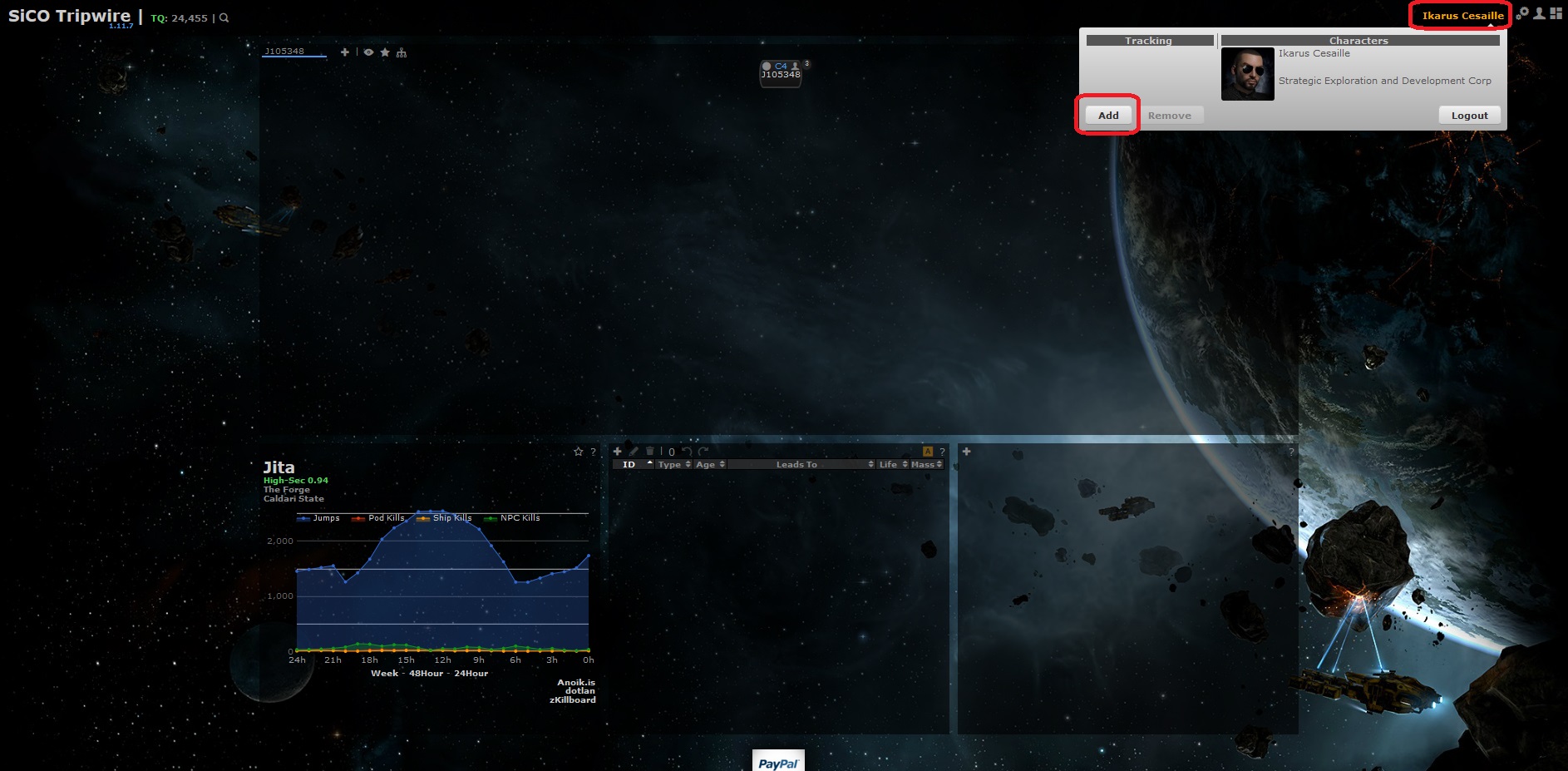Open the system search magnifier icon
1568x771 pixels.
(224, 17)
